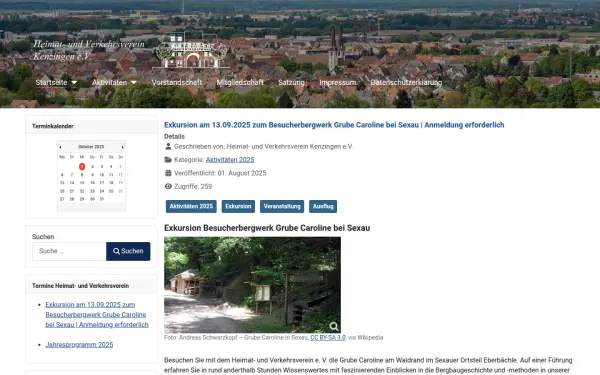Click the 'Terminkalender' panel heading
The height and width of the screenshot is (375, 600).
click(53, 126)
